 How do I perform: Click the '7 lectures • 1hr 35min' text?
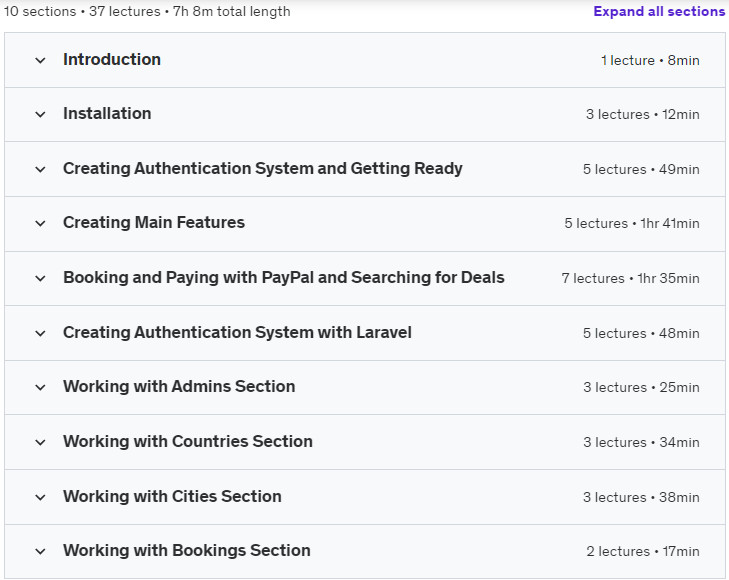630,278
